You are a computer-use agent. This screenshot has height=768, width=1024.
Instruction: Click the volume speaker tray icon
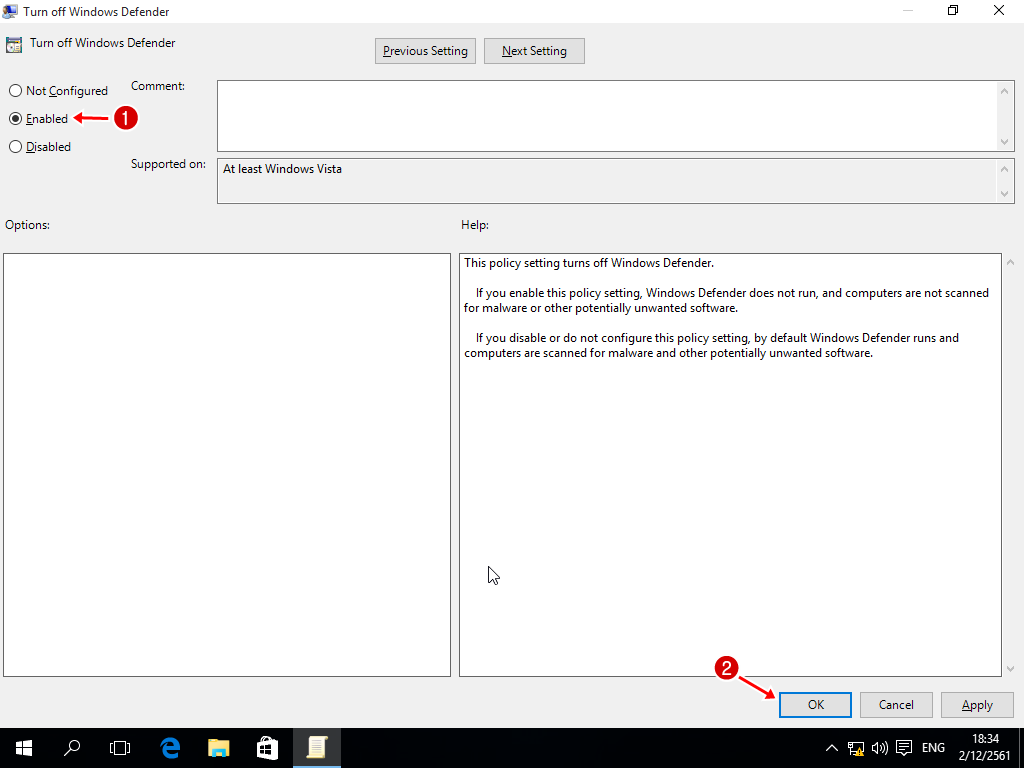(880, 747)
